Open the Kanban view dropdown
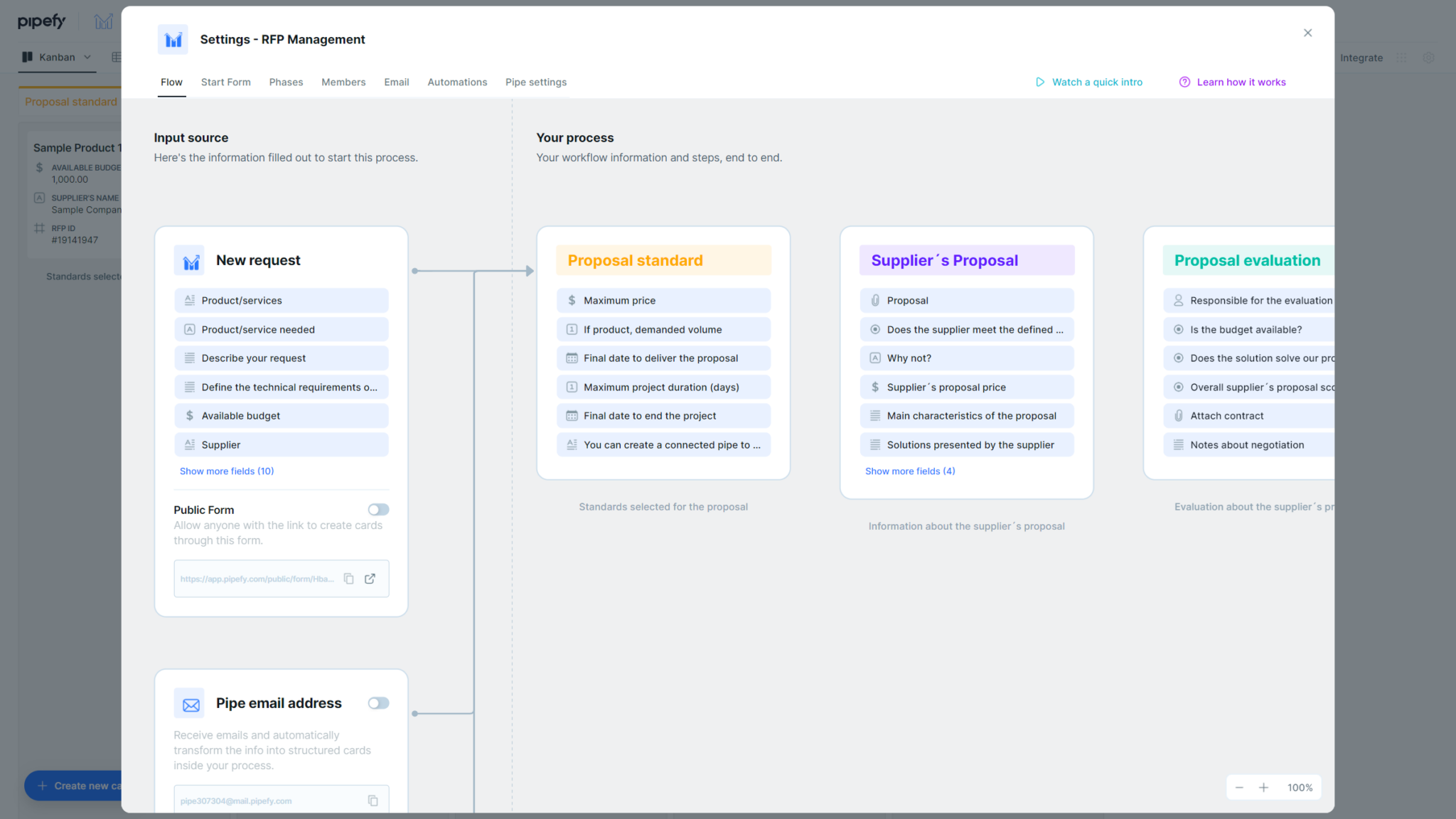 [87, 57]
